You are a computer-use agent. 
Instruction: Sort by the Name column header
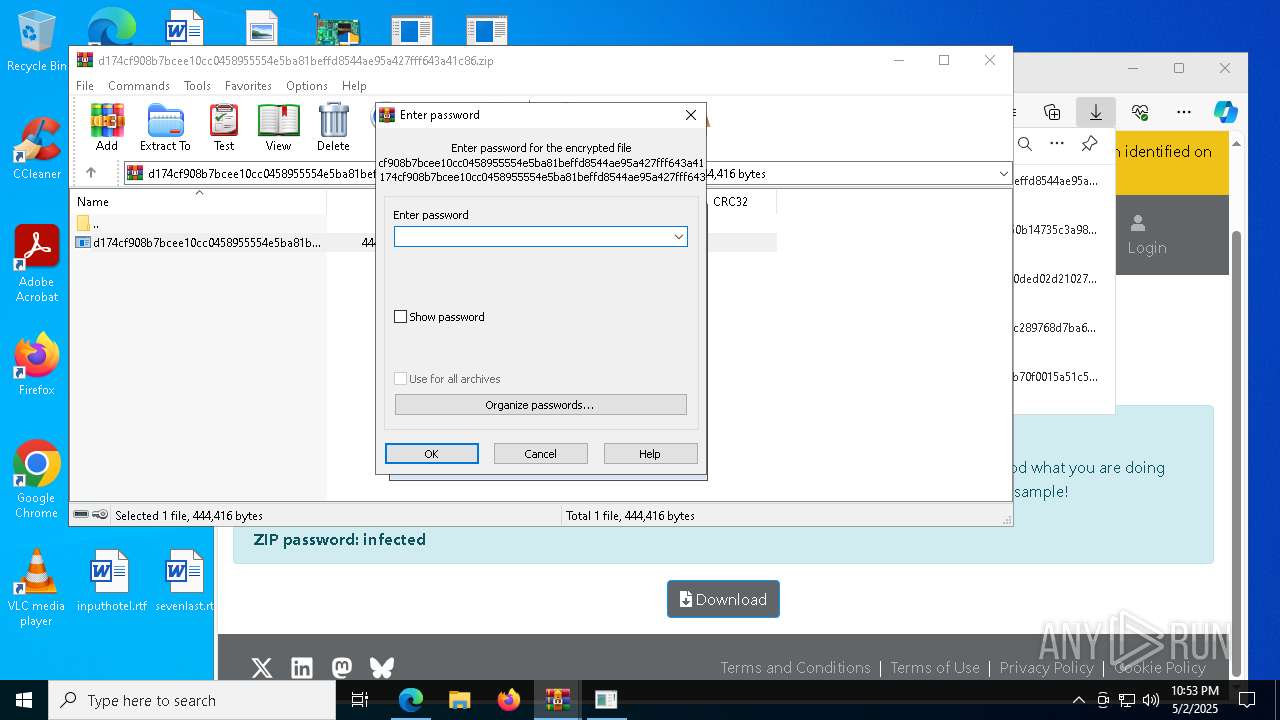pos(200,201)
